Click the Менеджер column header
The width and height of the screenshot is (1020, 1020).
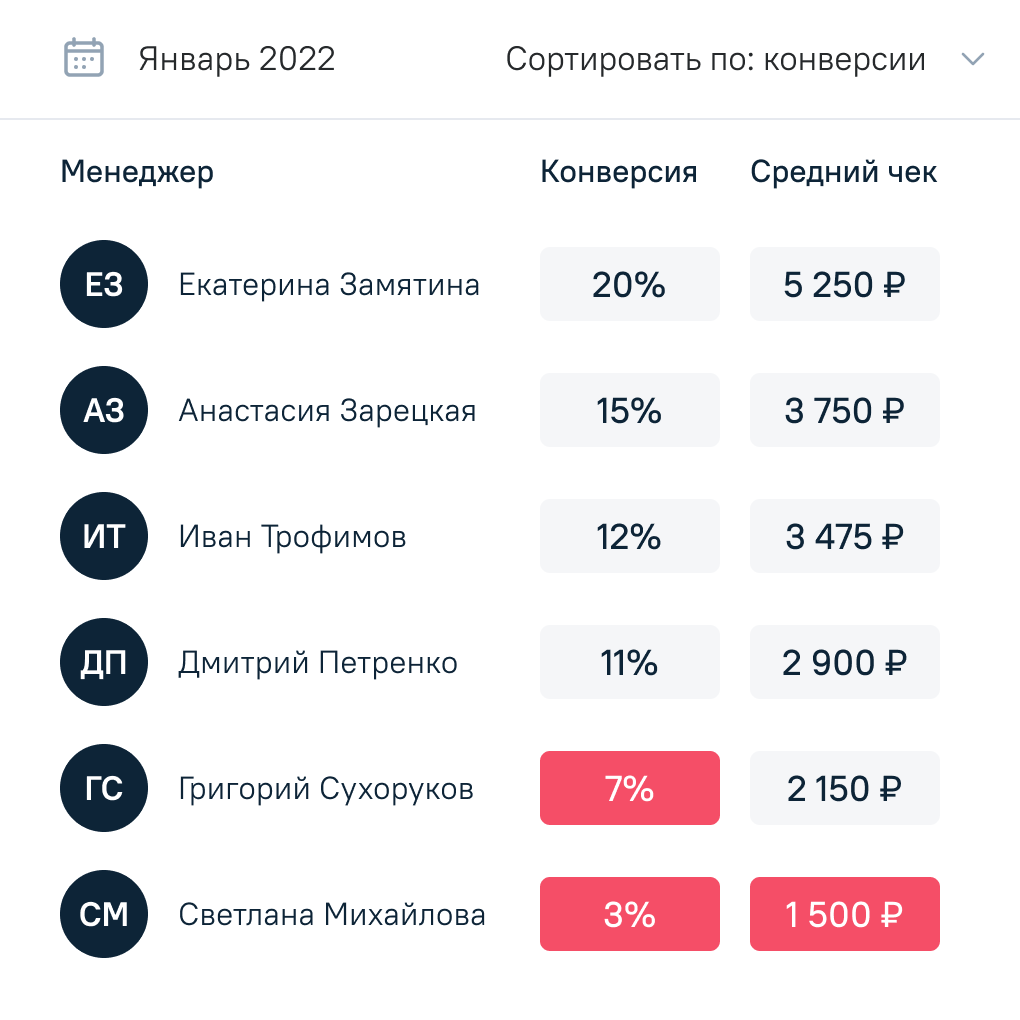click(137, 172)
